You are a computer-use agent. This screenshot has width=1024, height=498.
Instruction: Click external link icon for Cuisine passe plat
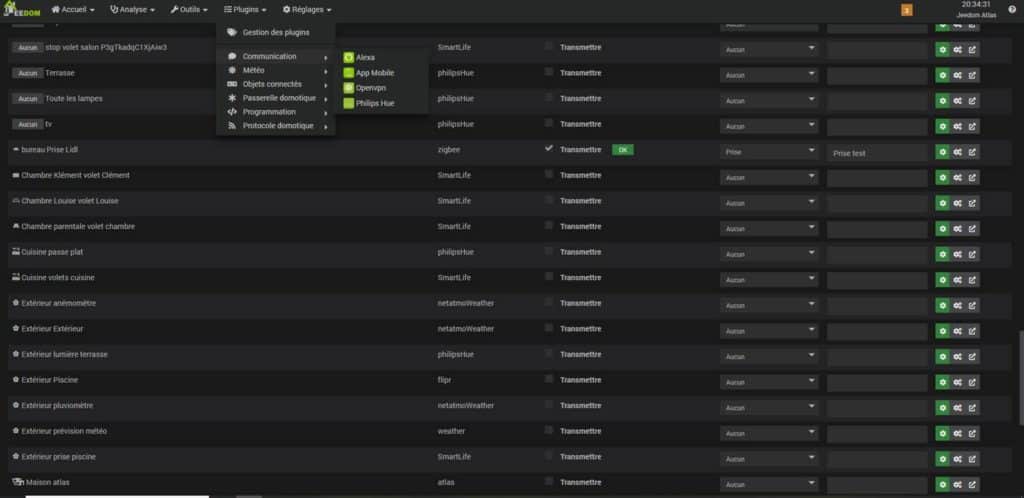(972, 254)
